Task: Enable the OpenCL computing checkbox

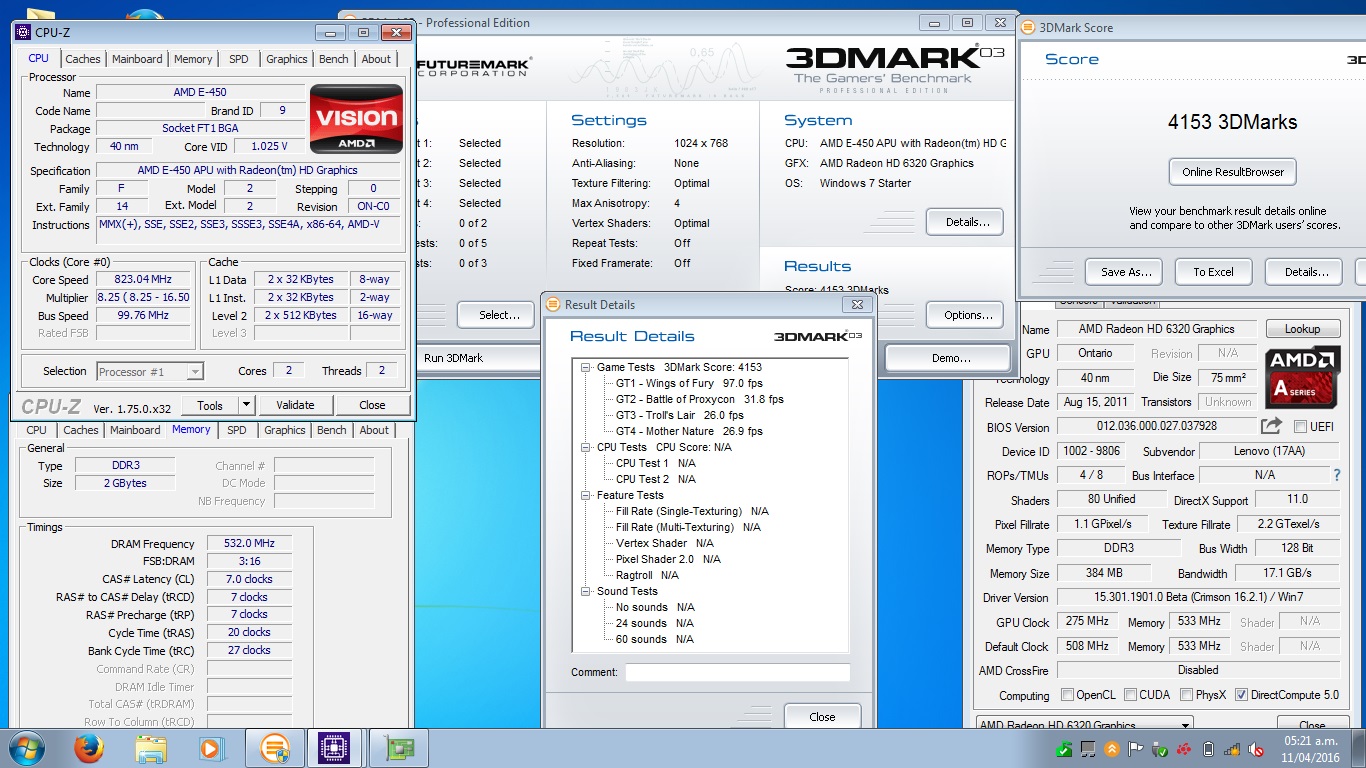Action: tap(1067, 695)
